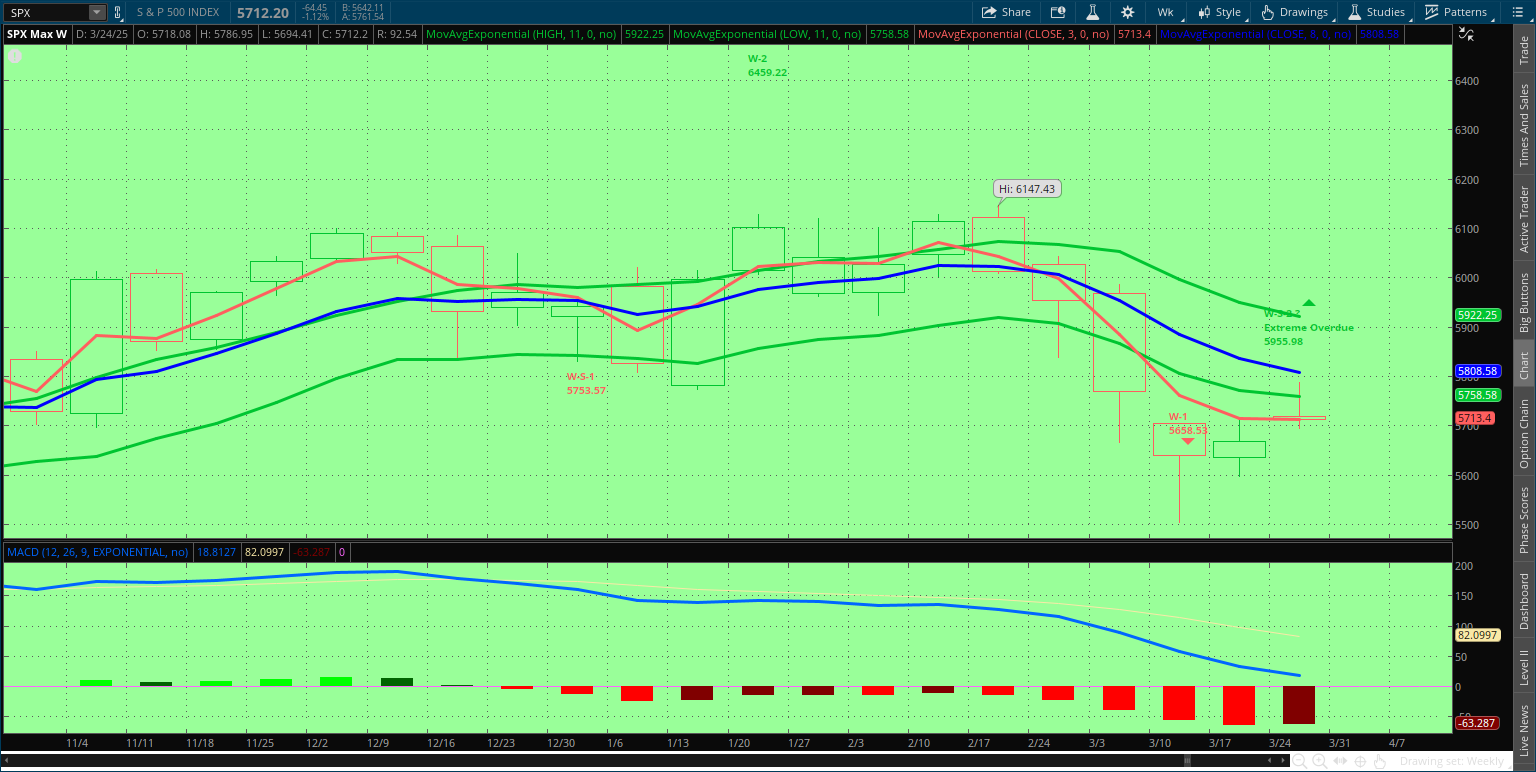Screen dimensions: 1536x772
Task: Click the horizontal time scrollbar thumb
Action: pyautogui.click(x=1186, y=761)
